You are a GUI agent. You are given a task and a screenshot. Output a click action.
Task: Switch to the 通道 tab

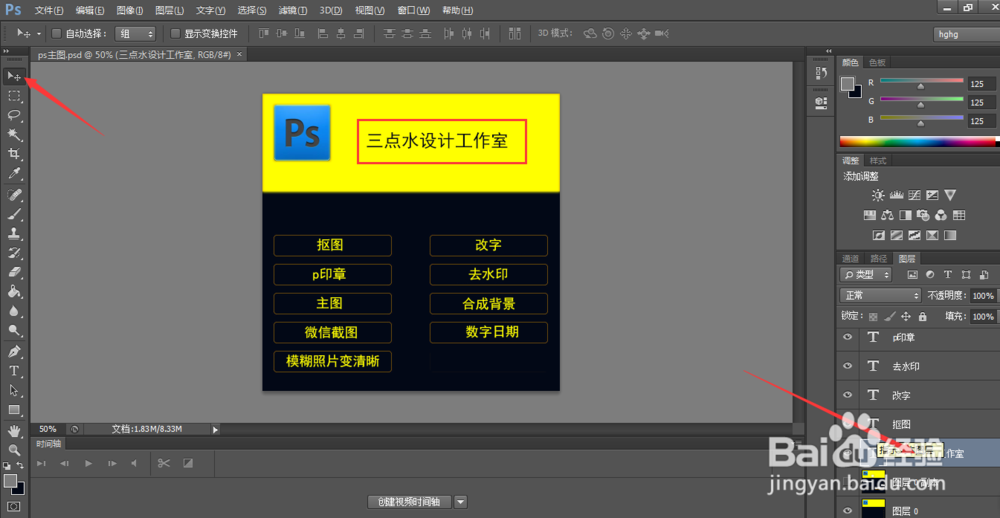[851, 258]
